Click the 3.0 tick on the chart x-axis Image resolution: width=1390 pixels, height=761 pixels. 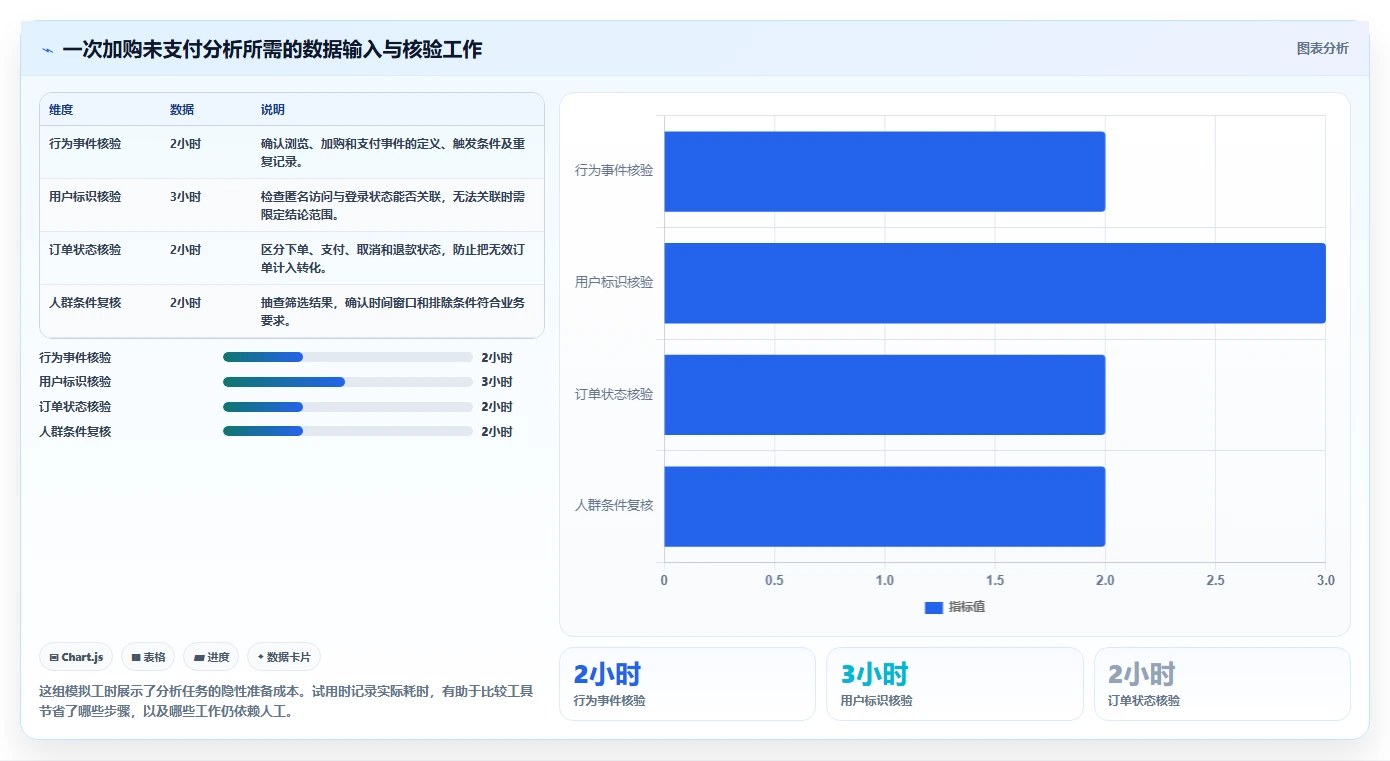(x=1325, y=580)
